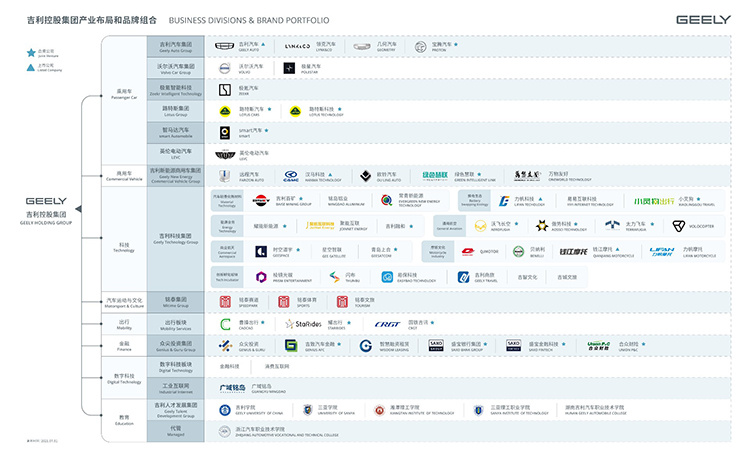Viewport: 750px width, 455px height.
Task: Click the Proton circular logo
Action: [x=420, y=46]
